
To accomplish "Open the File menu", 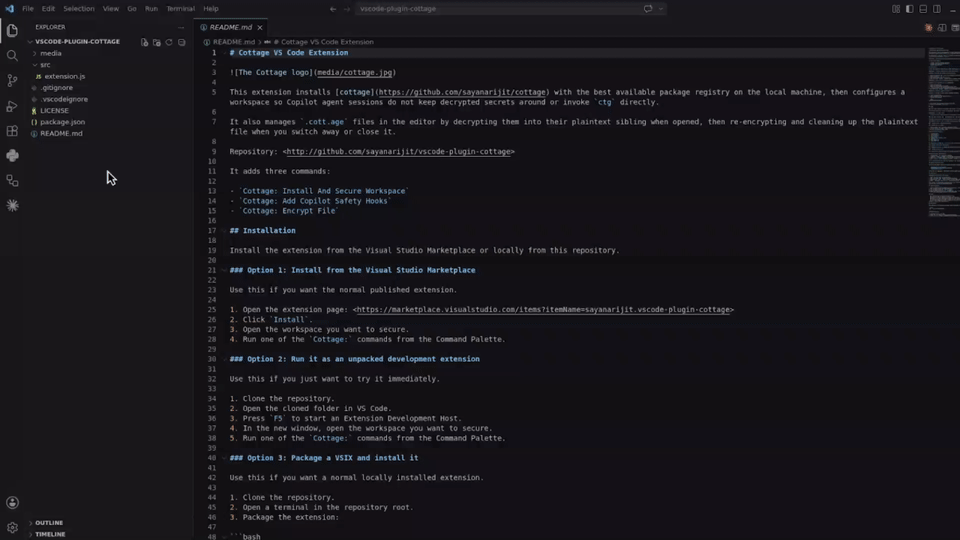I will [x=28, y=9].
